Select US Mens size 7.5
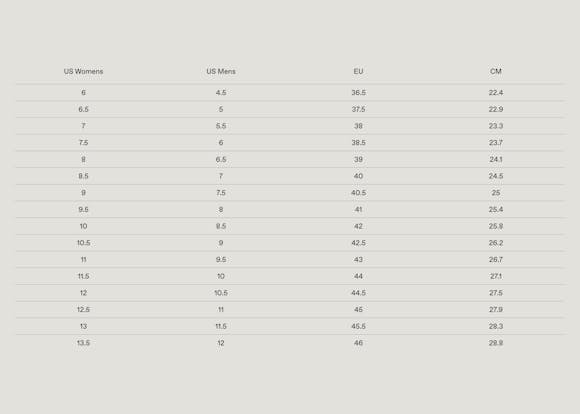Viewport: 580px width, 414px height. tap(221, 193)
